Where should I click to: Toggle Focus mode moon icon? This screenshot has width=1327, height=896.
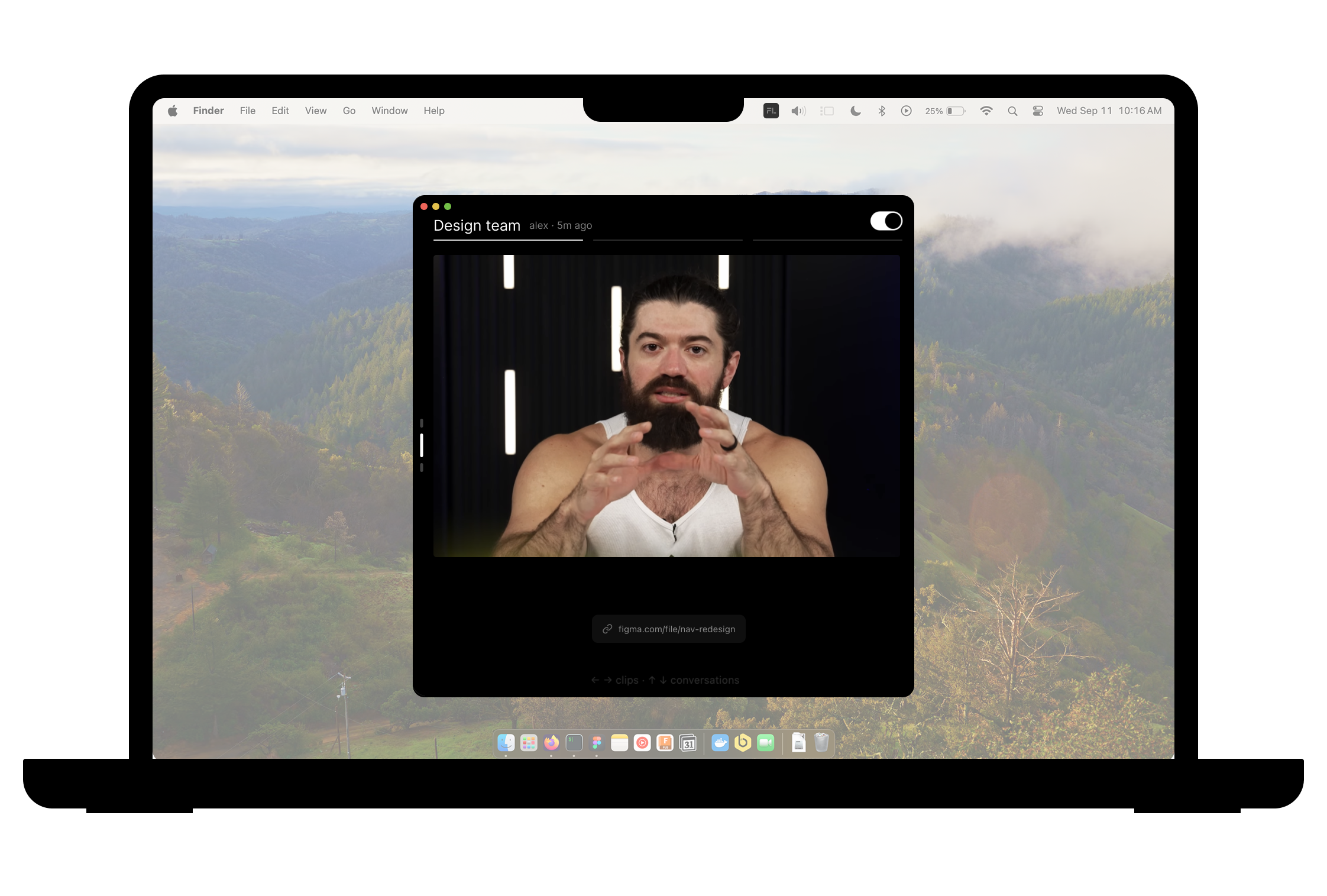[855, 111]
